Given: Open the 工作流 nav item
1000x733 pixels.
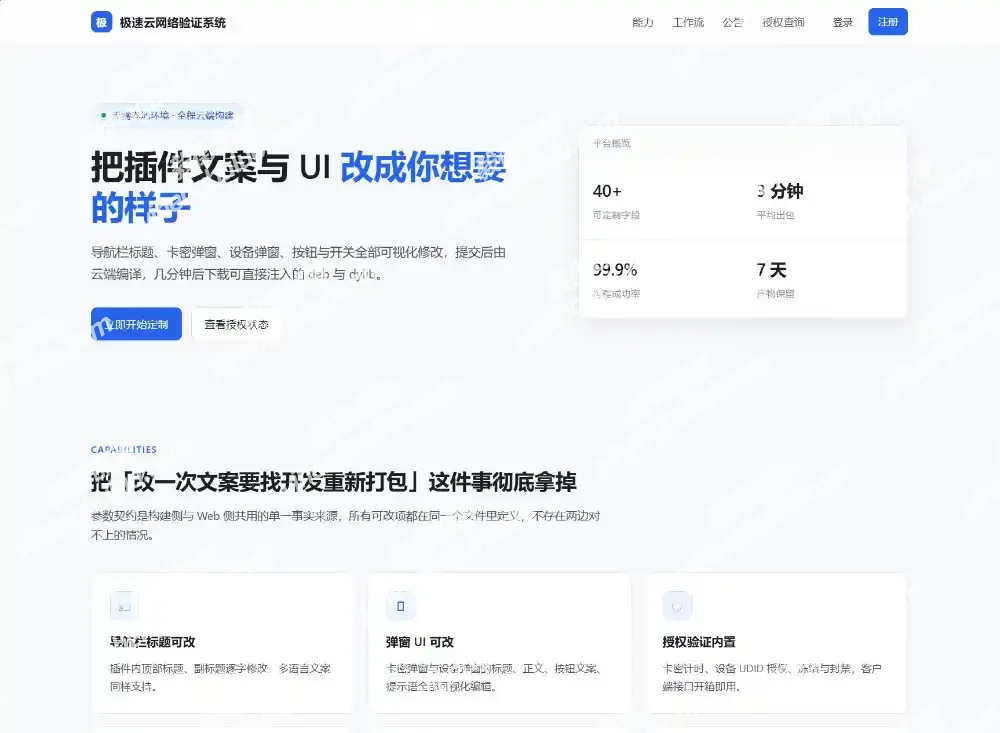Looking at the screenshot, I should coord(688,22).
